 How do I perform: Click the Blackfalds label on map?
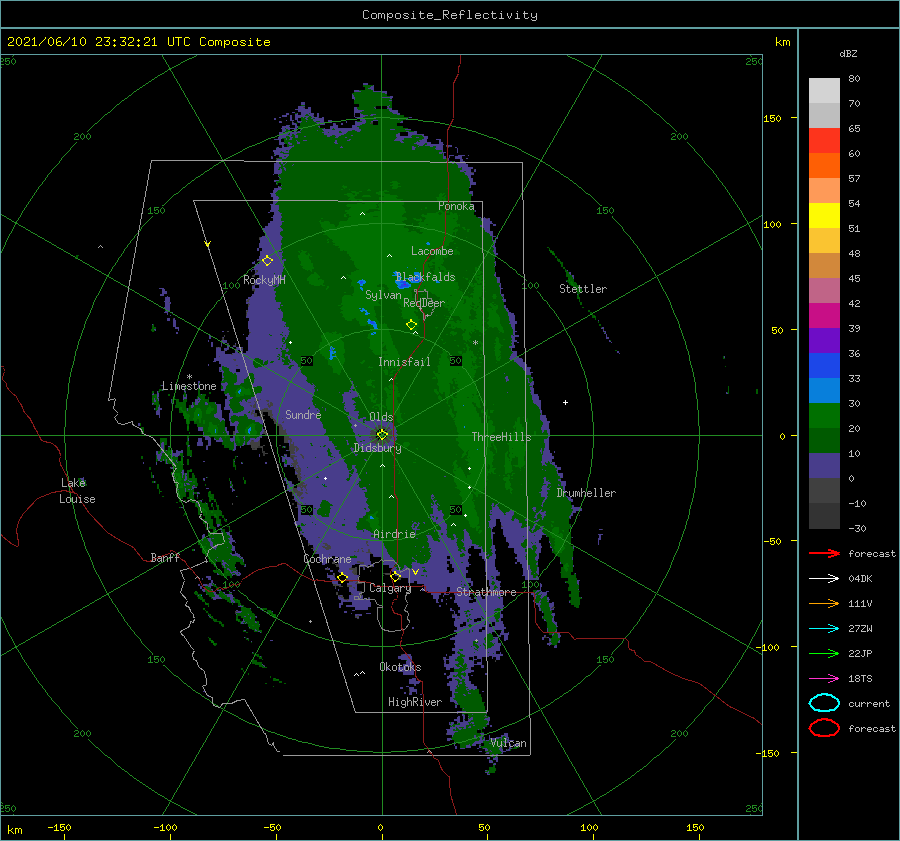tap(425, 277)
